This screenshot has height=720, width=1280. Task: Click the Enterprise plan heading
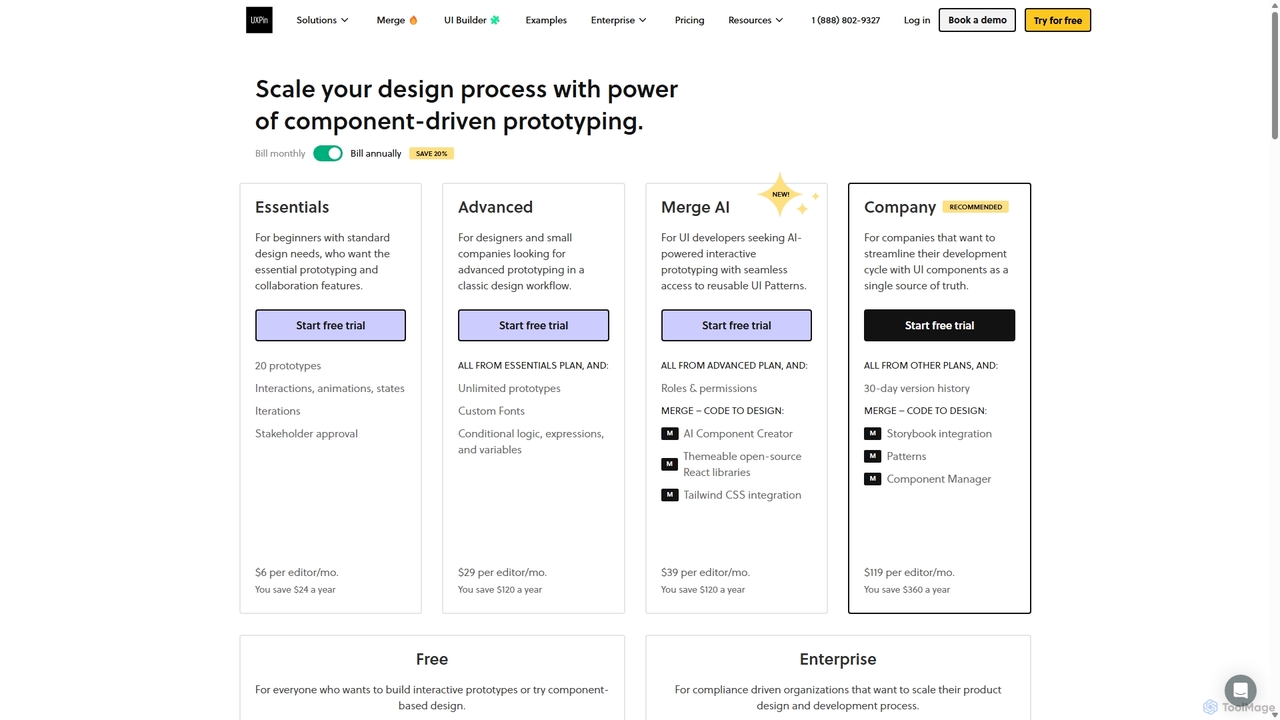[x=838, y=659]
